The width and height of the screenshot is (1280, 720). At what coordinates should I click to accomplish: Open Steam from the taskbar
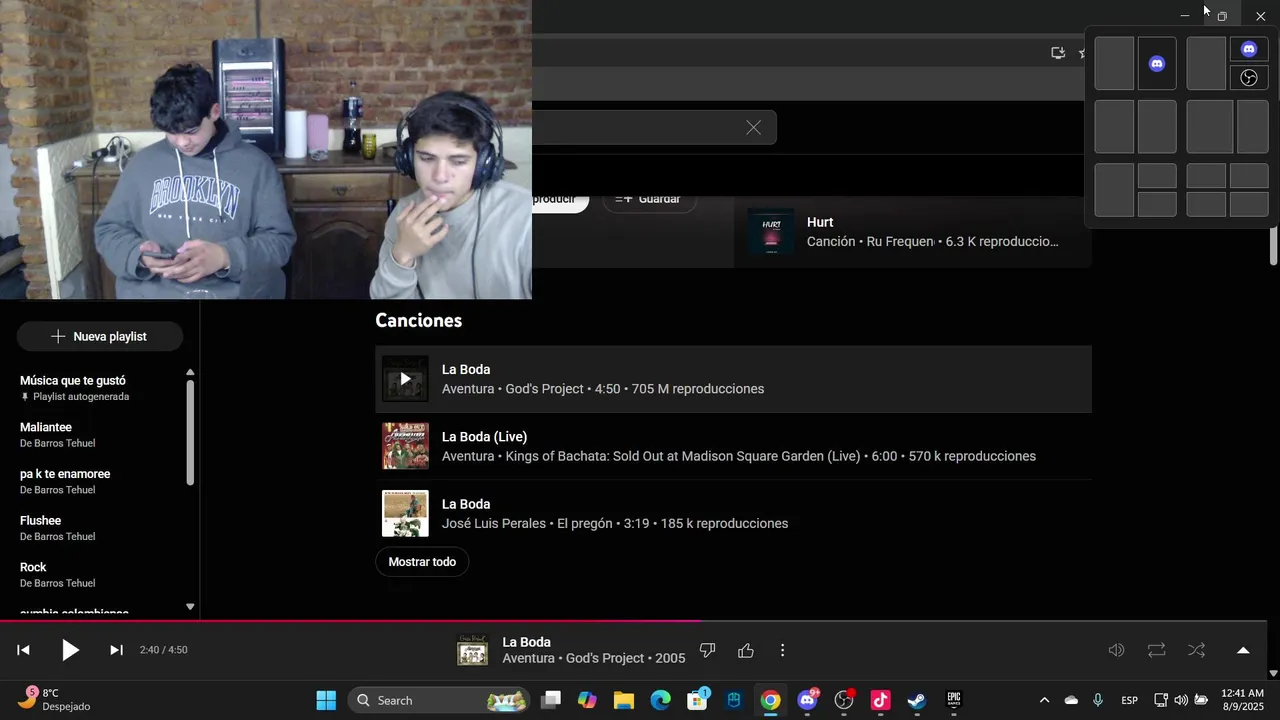pos(917,700)
